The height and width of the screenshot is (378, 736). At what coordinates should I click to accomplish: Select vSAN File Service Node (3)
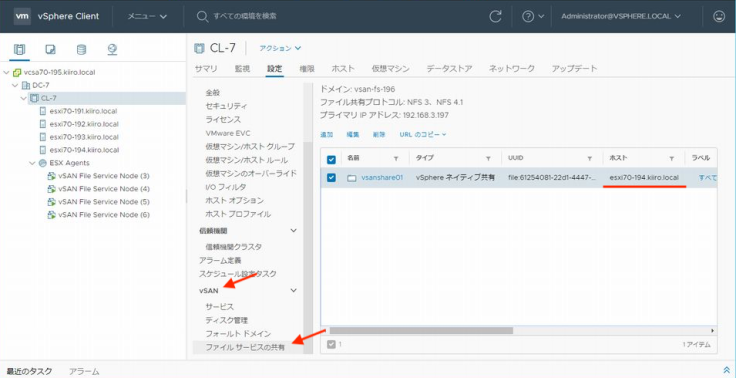click(x=104, y=176)
